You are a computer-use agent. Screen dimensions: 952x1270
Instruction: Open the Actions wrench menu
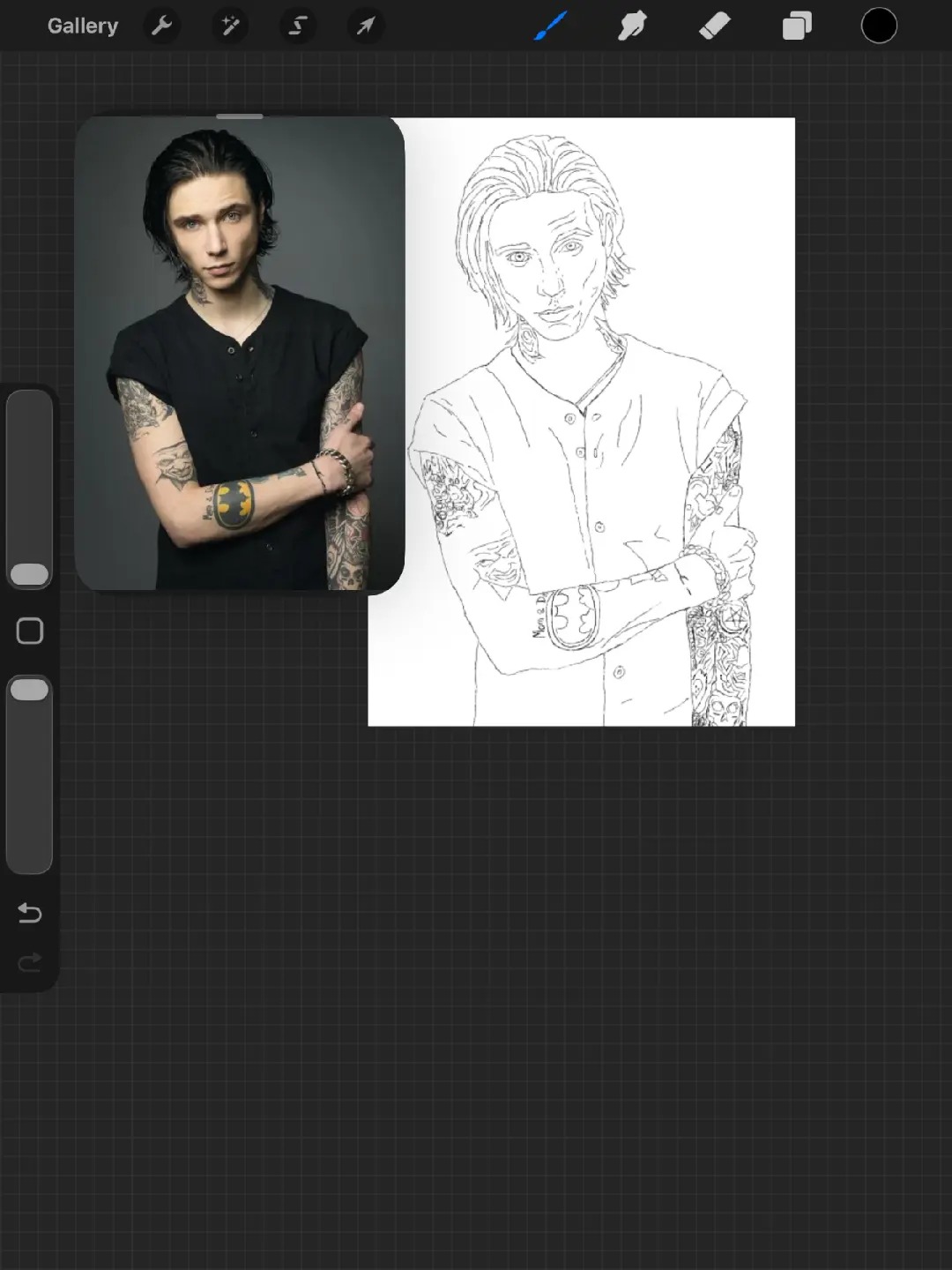pos(161,26)
